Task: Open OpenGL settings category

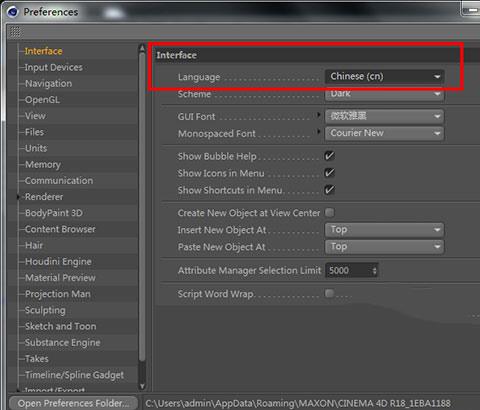Action: tap(42, 100)
